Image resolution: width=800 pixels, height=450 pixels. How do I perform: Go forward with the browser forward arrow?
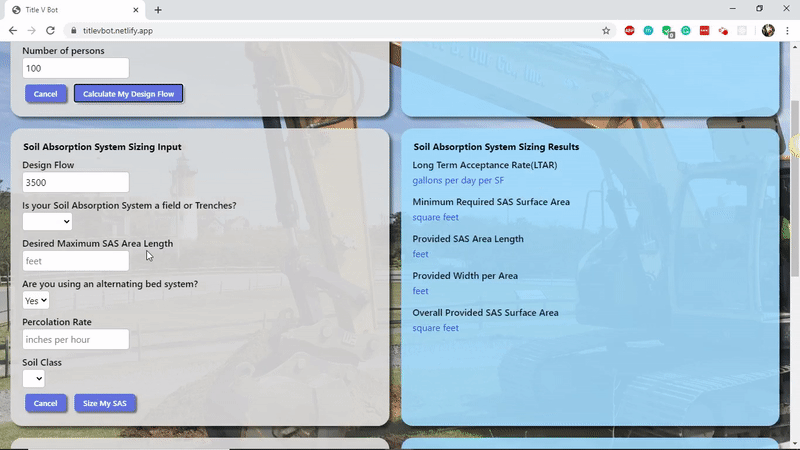point(32,31)
